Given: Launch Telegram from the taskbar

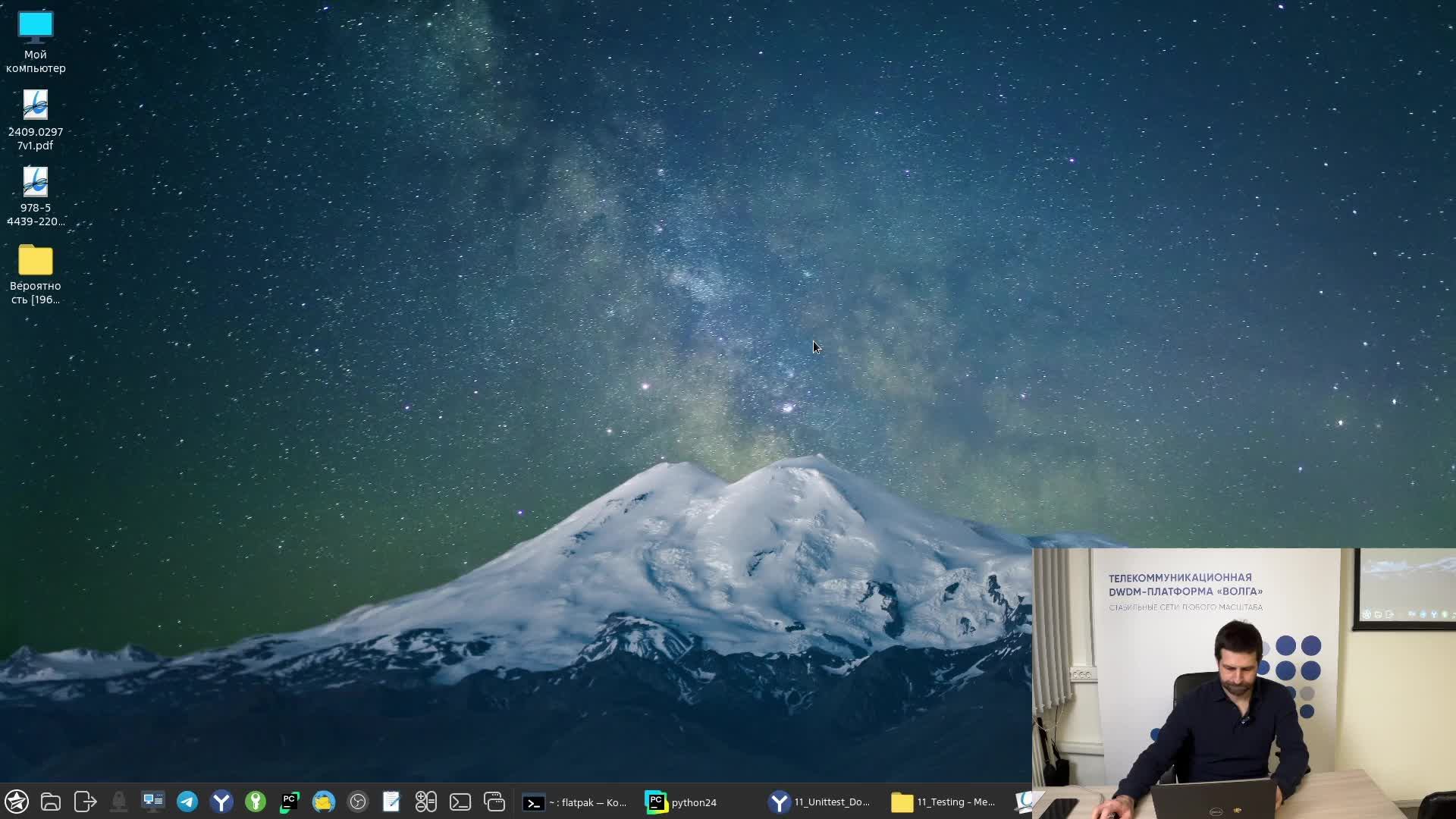Looking at the screenshot, I should click(x=187, y=802).
